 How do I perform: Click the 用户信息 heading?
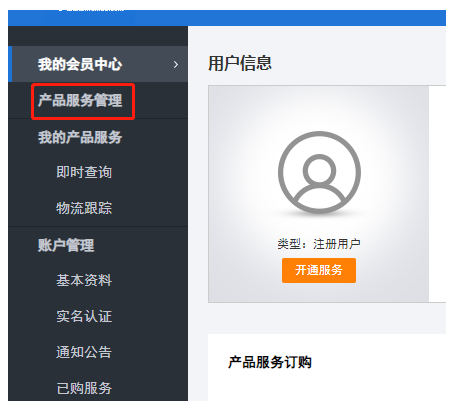(x=240, y=63)
